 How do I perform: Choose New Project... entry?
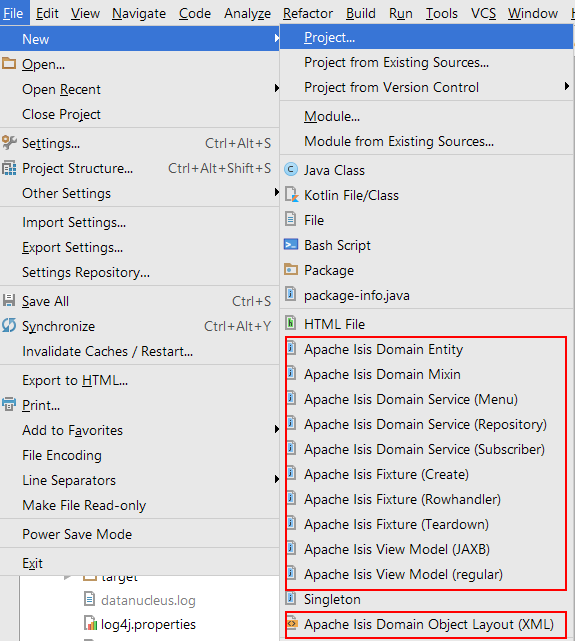[426, 37]
